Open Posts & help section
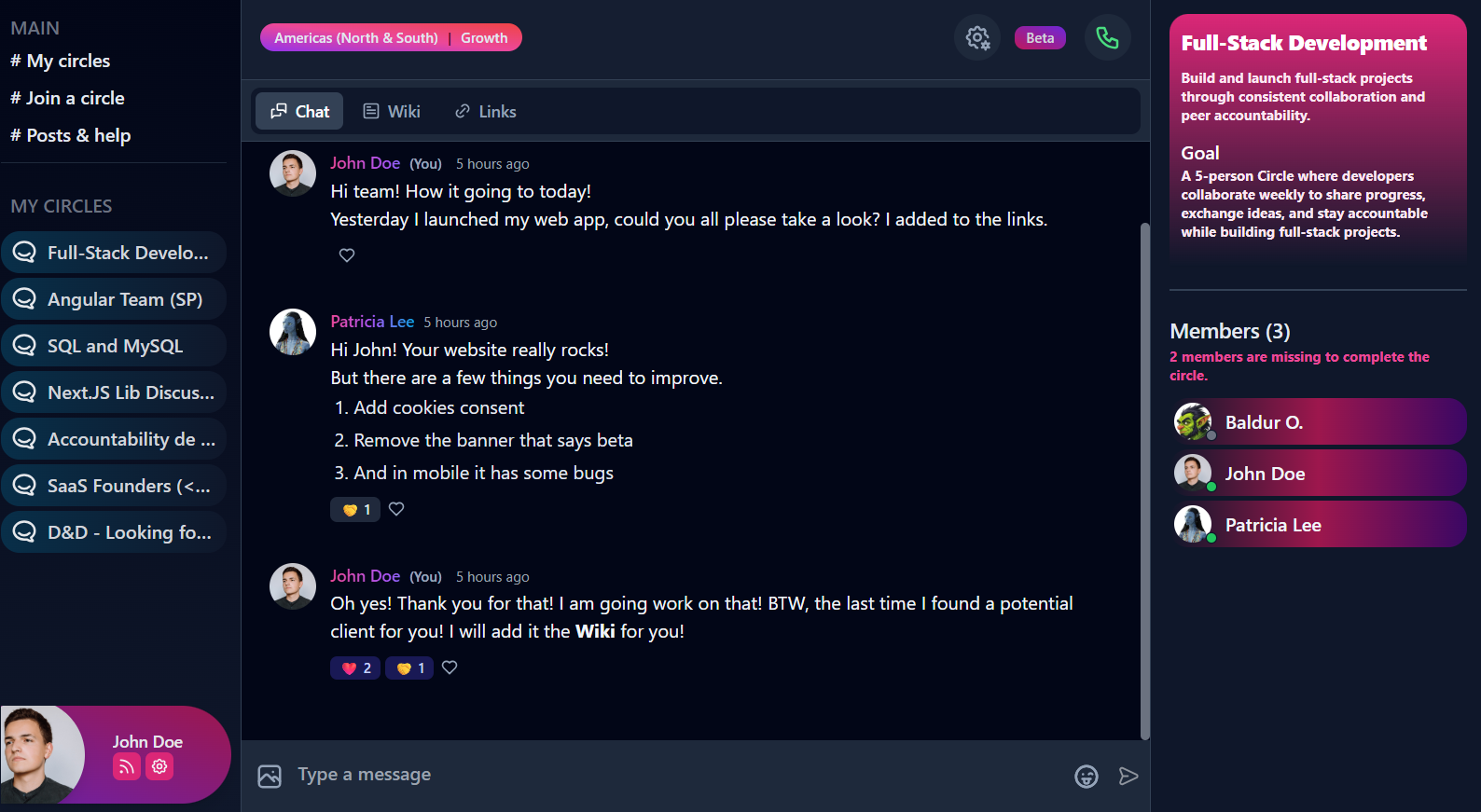 (71, 135)
